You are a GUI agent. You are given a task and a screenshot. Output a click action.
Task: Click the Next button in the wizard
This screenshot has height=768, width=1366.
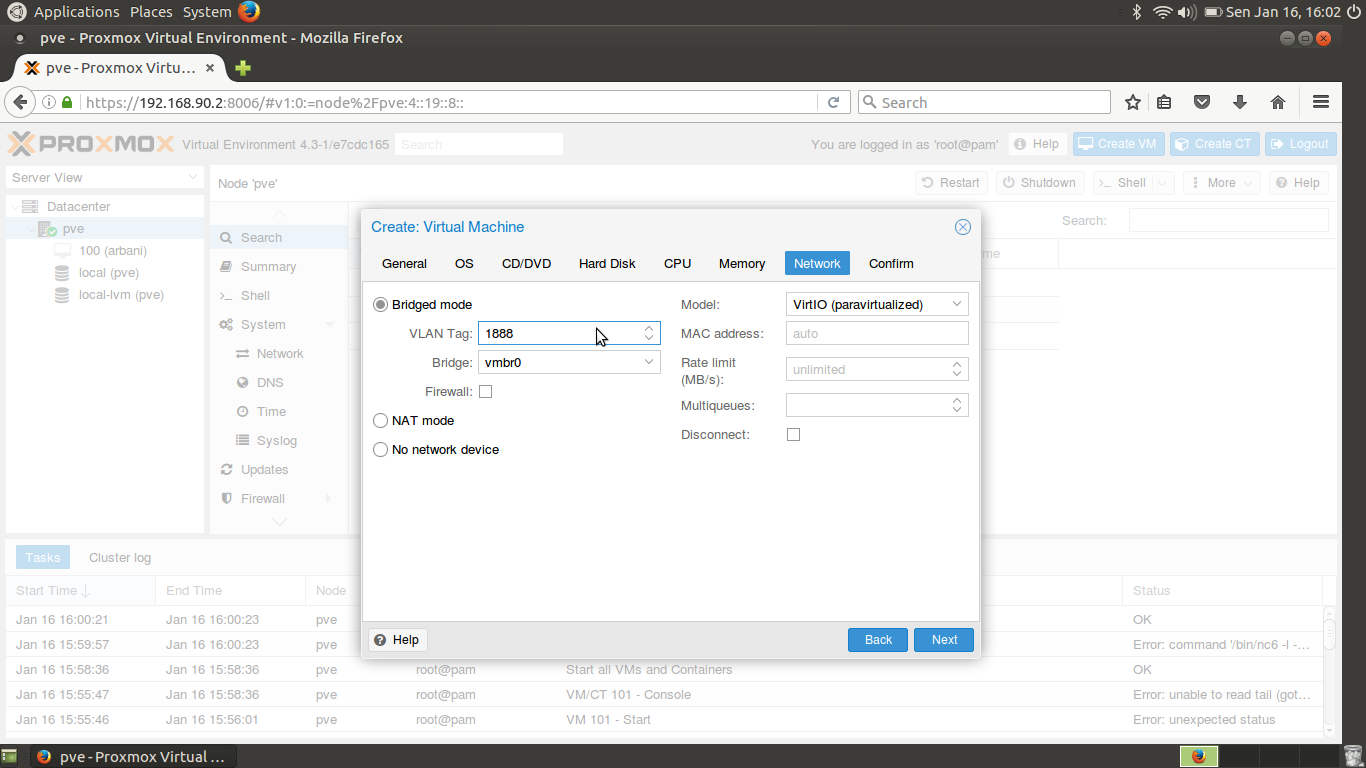tap(944, 640)
